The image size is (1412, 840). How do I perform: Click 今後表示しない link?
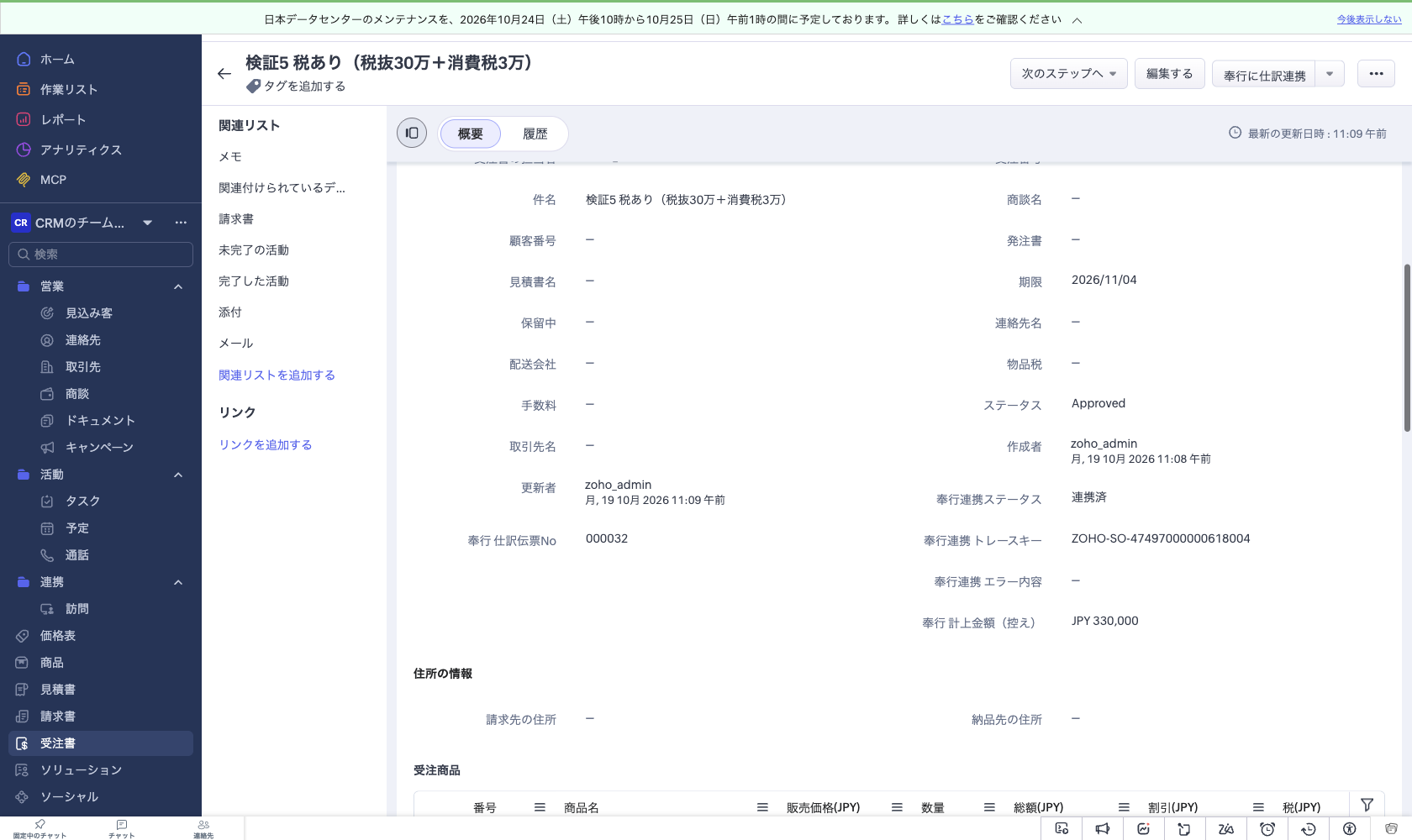tap(1369, 19)
